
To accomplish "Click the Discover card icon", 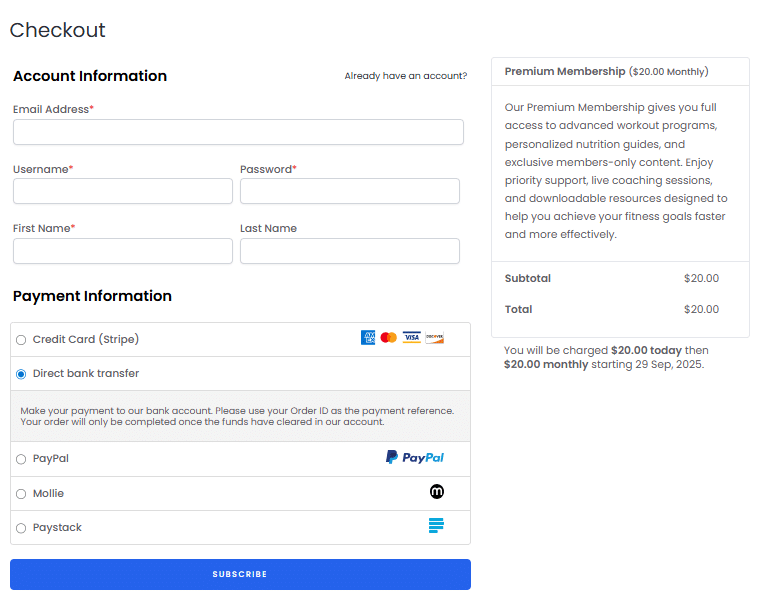I will 434,338.
